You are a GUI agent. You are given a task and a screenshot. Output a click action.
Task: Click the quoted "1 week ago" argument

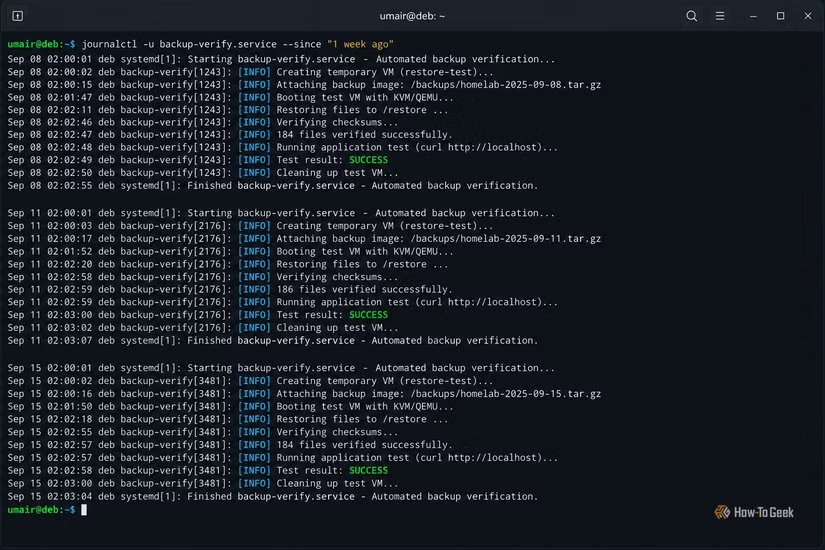(x=360, y=44)
